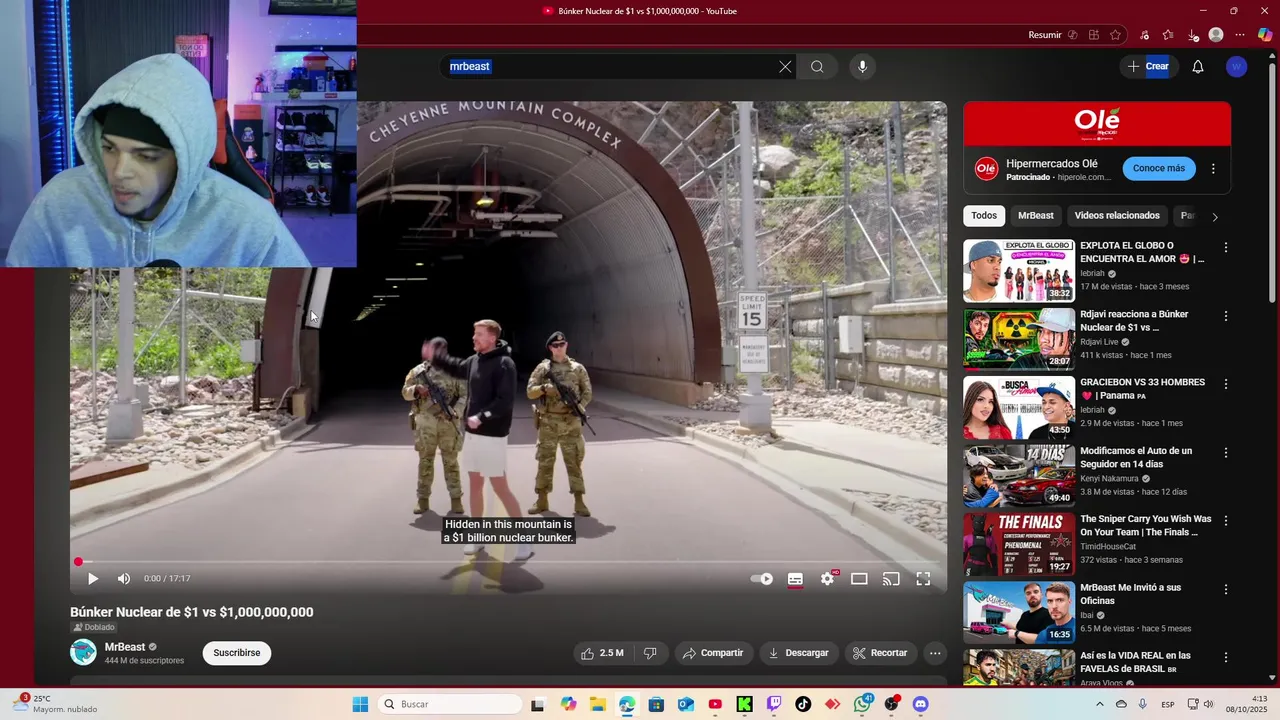Select the MrBeast filter chip
Image resolution: width=1280 pixels, height=720 pixels.
[x=1036, y=216]
